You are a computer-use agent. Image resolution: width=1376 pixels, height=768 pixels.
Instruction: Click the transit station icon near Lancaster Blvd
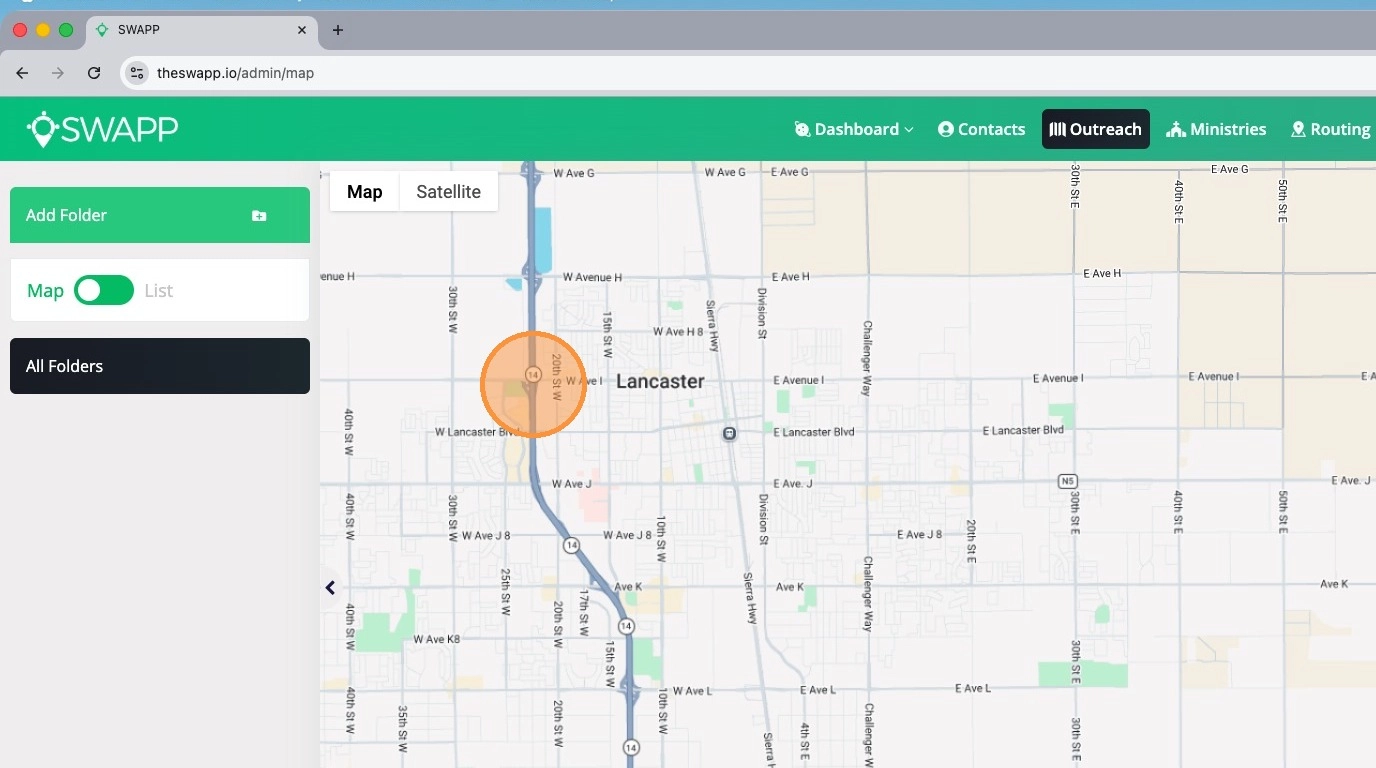[730, 433]
